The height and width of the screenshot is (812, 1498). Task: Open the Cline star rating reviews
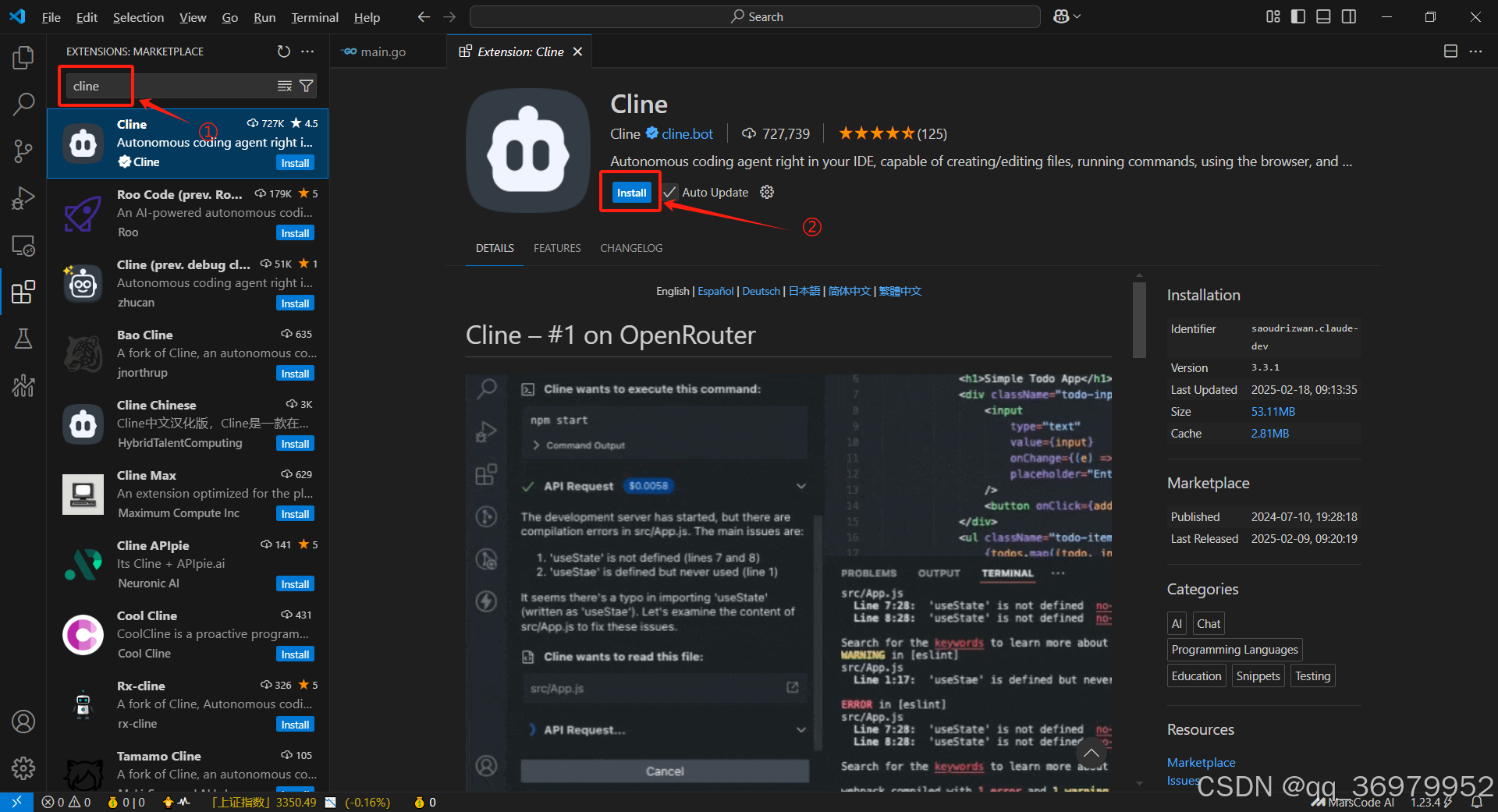(x=893, y=133)
